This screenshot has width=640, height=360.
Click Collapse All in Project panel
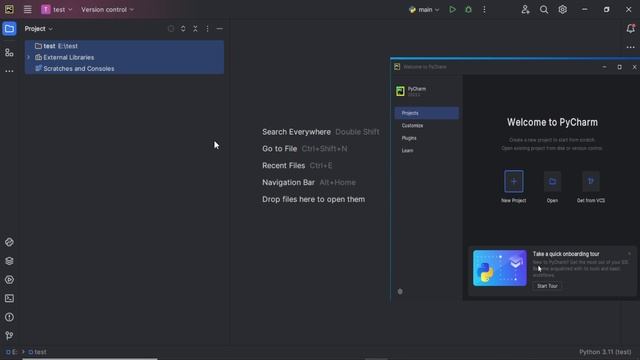[195, 29]
